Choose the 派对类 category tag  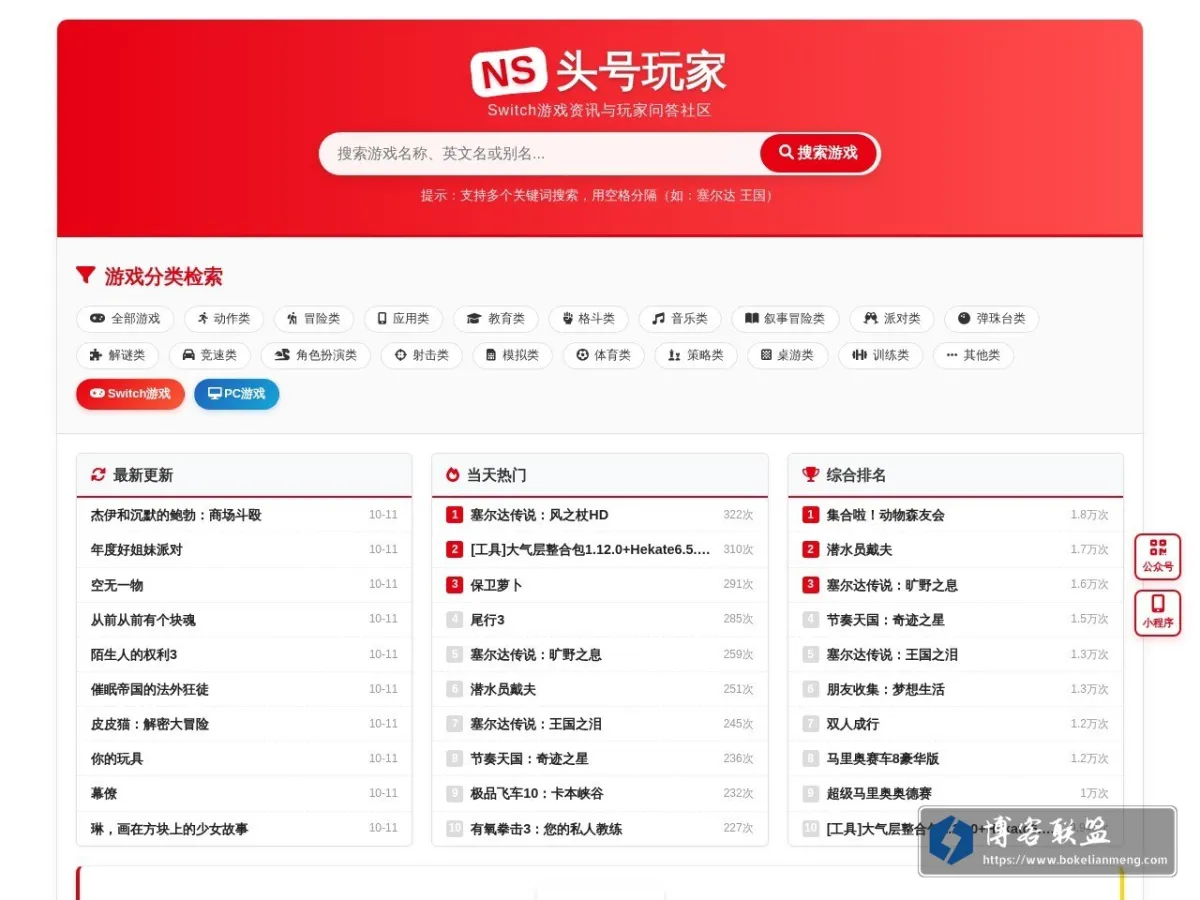(892, 319)
